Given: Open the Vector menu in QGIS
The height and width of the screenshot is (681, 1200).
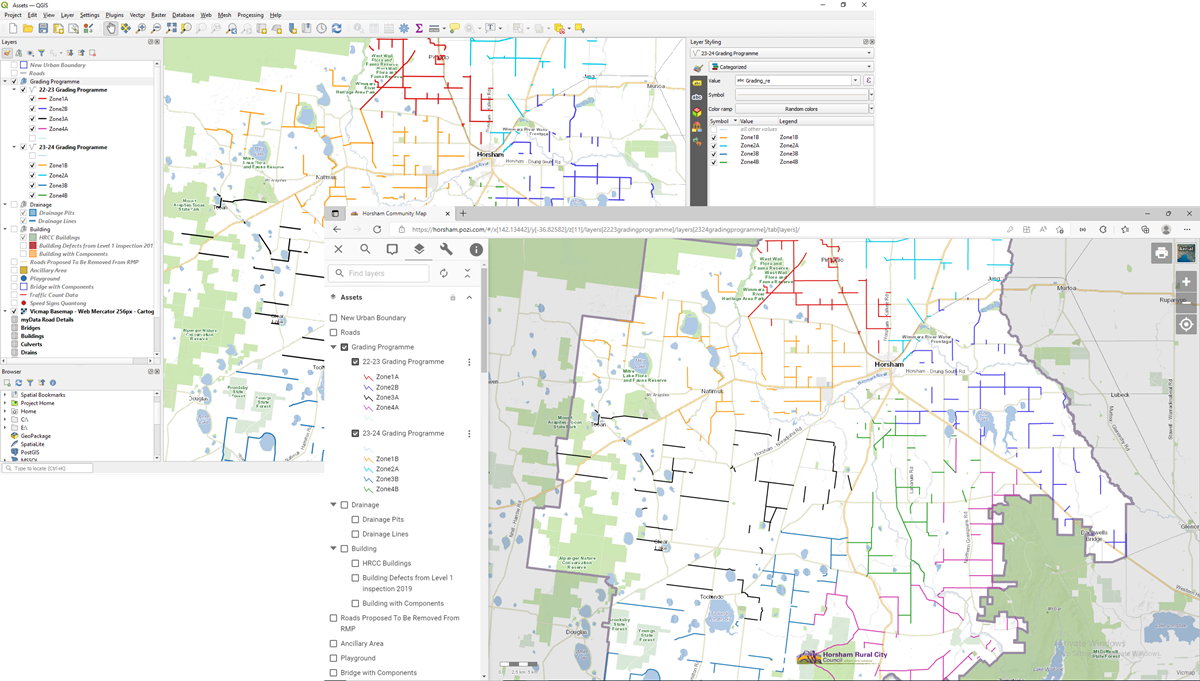Looking at the screenshot, I should (137, 15).
